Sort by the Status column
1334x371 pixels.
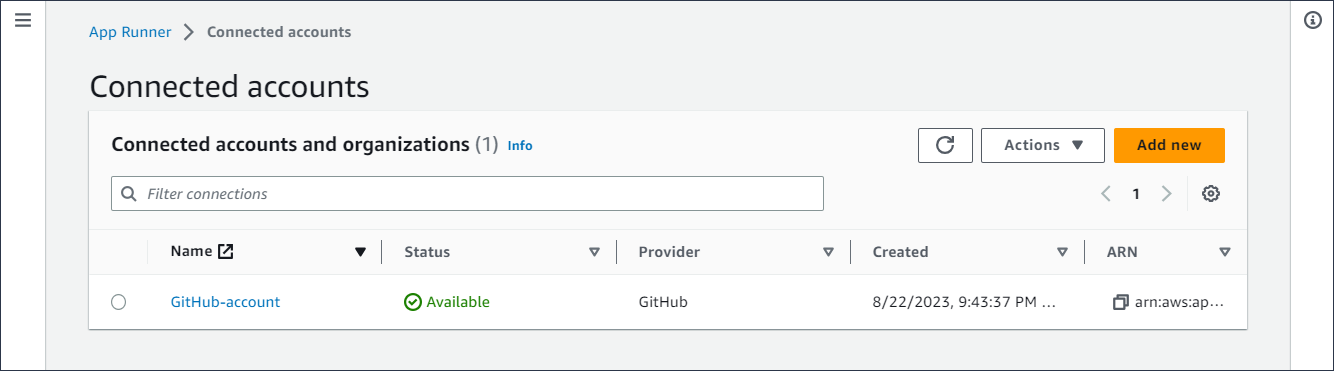tap(594, 252)
